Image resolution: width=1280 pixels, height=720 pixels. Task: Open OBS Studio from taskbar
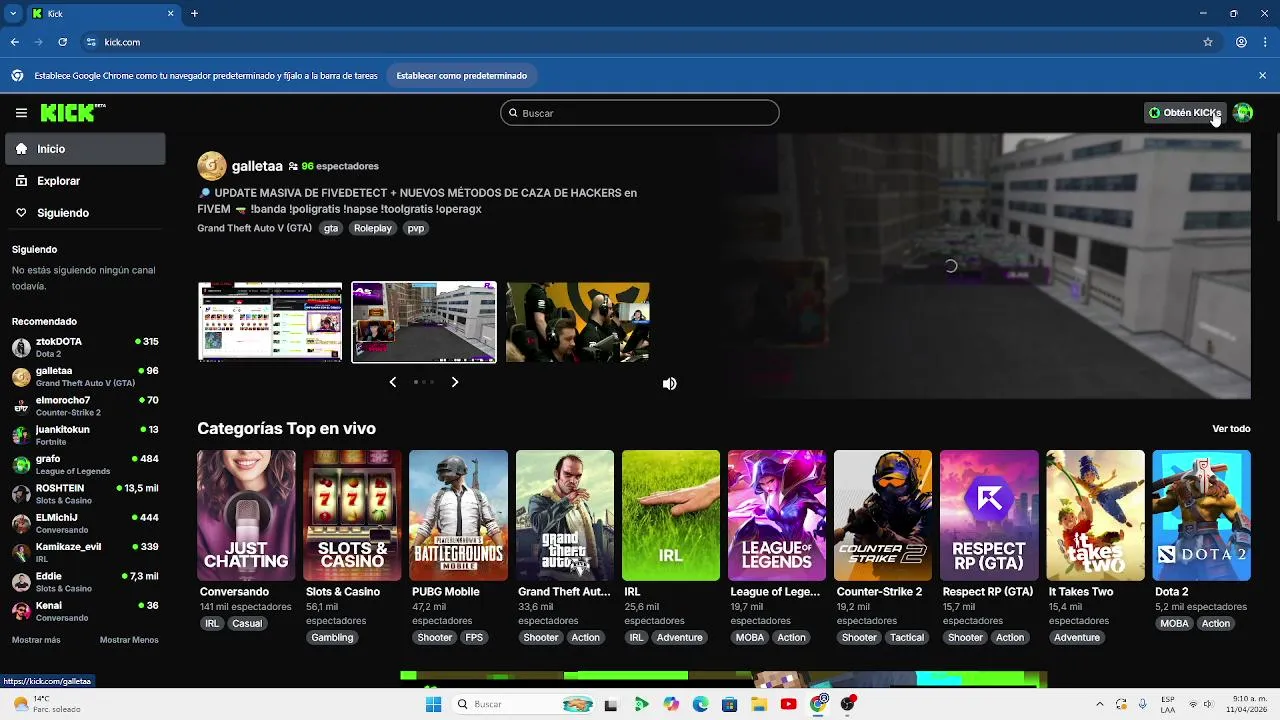click(x=848, y=704)
